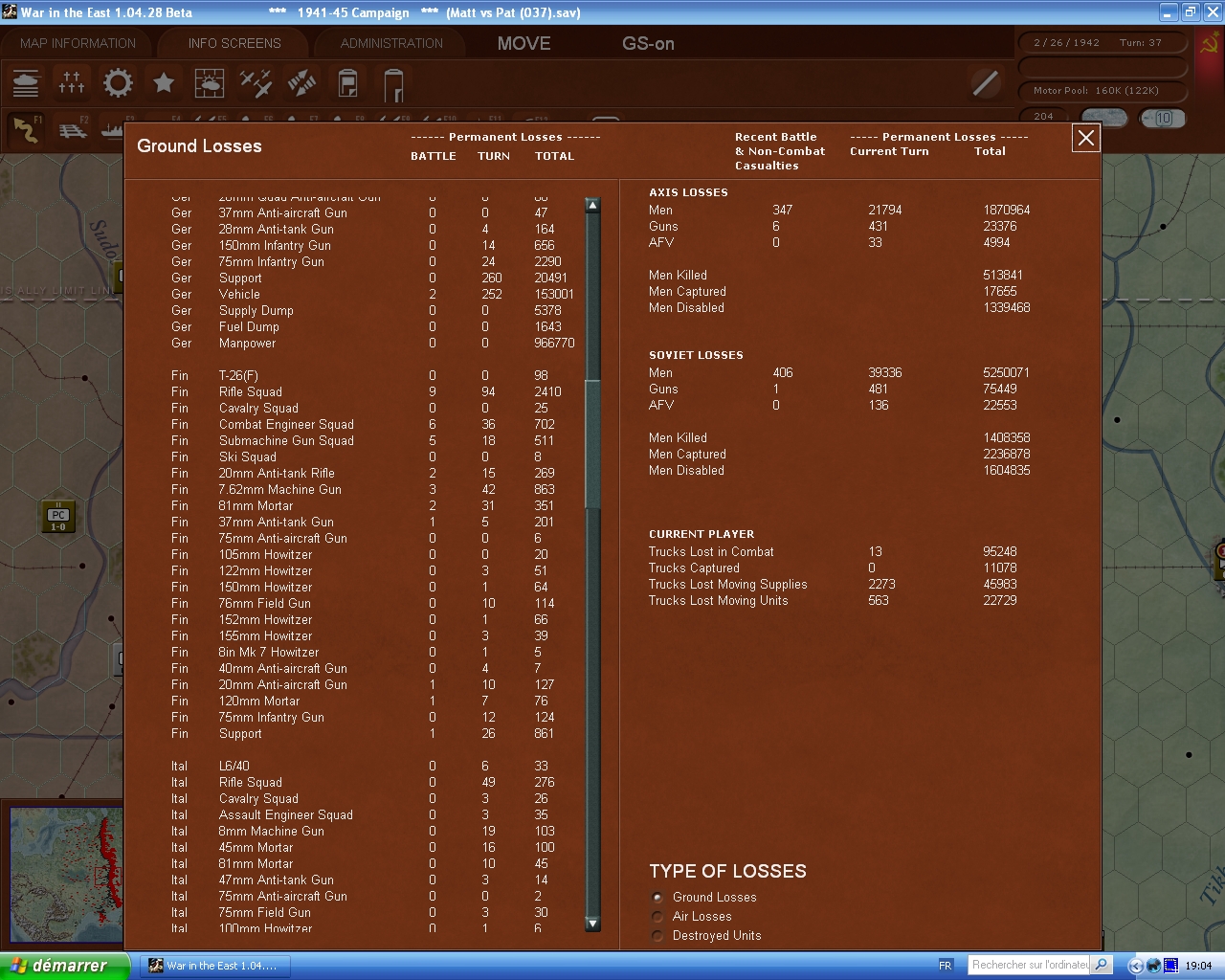The height and width of the screenshot is (980, 1225).
Task: Select the Fin T-26(F) losses row
Action: [373, 375]
